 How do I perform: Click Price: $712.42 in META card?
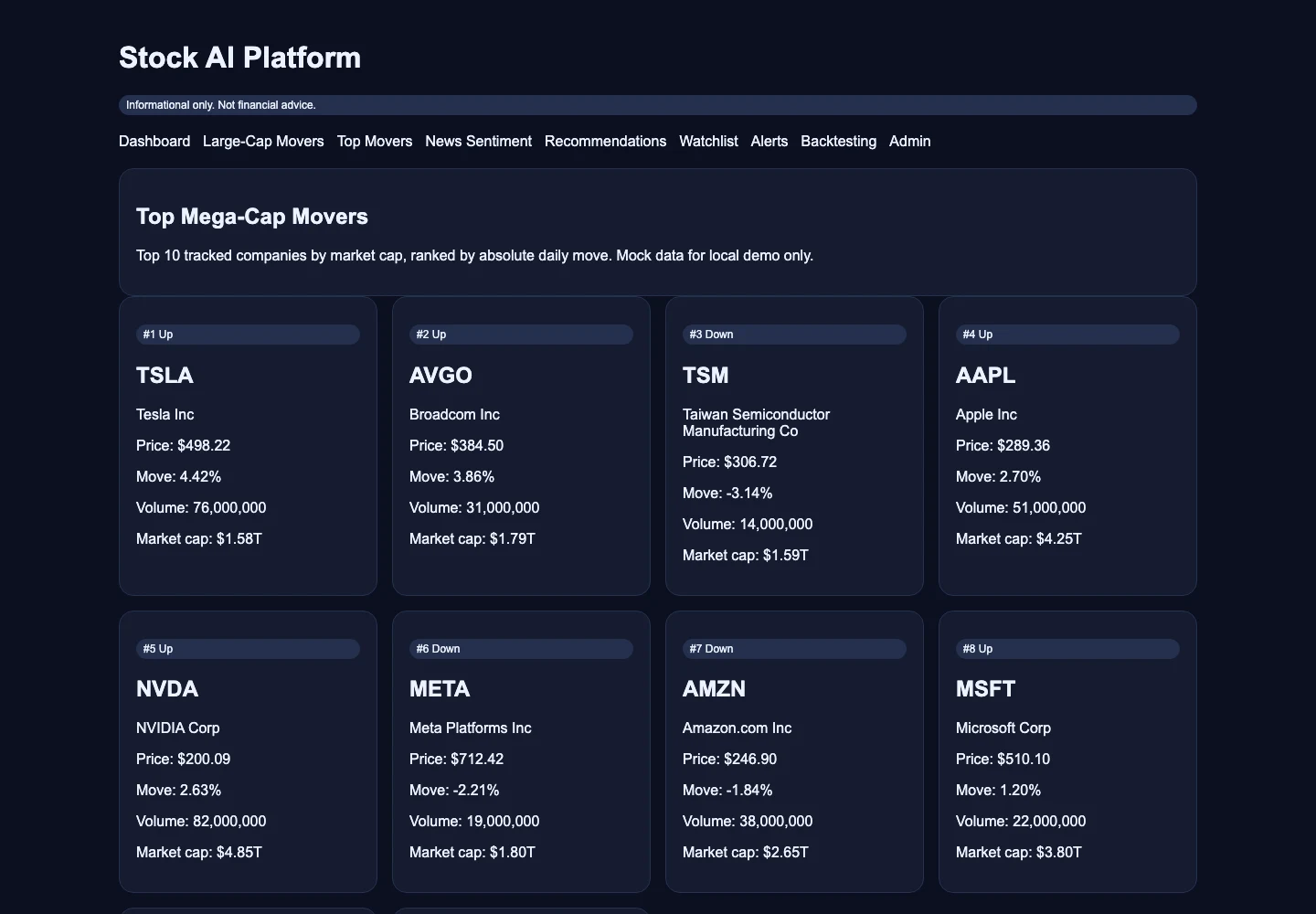[x=457, y=760]
